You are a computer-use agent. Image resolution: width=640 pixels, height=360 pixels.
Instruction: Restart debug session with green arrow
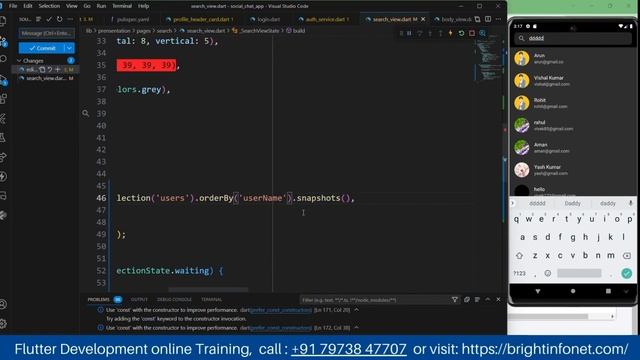(461, 33)
